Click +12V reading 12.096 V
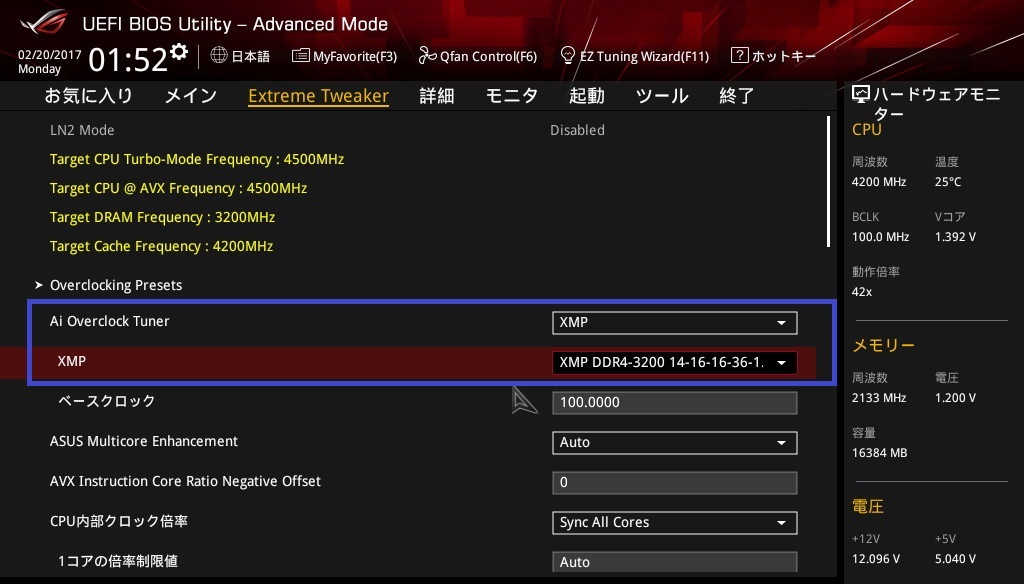This screenshot has width=1024, height=584. [876, 559]
